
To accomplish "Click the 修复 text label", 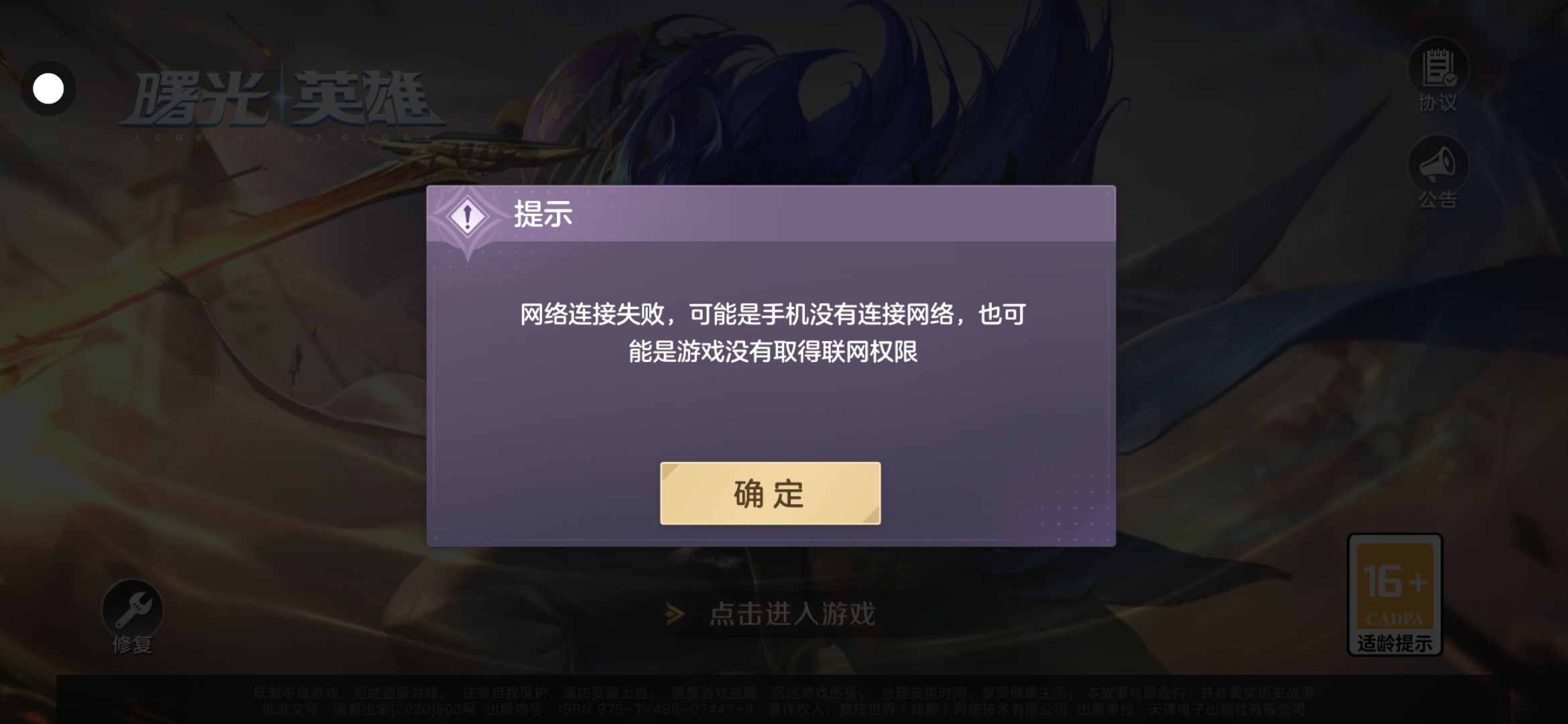I will tap(133, 645).
